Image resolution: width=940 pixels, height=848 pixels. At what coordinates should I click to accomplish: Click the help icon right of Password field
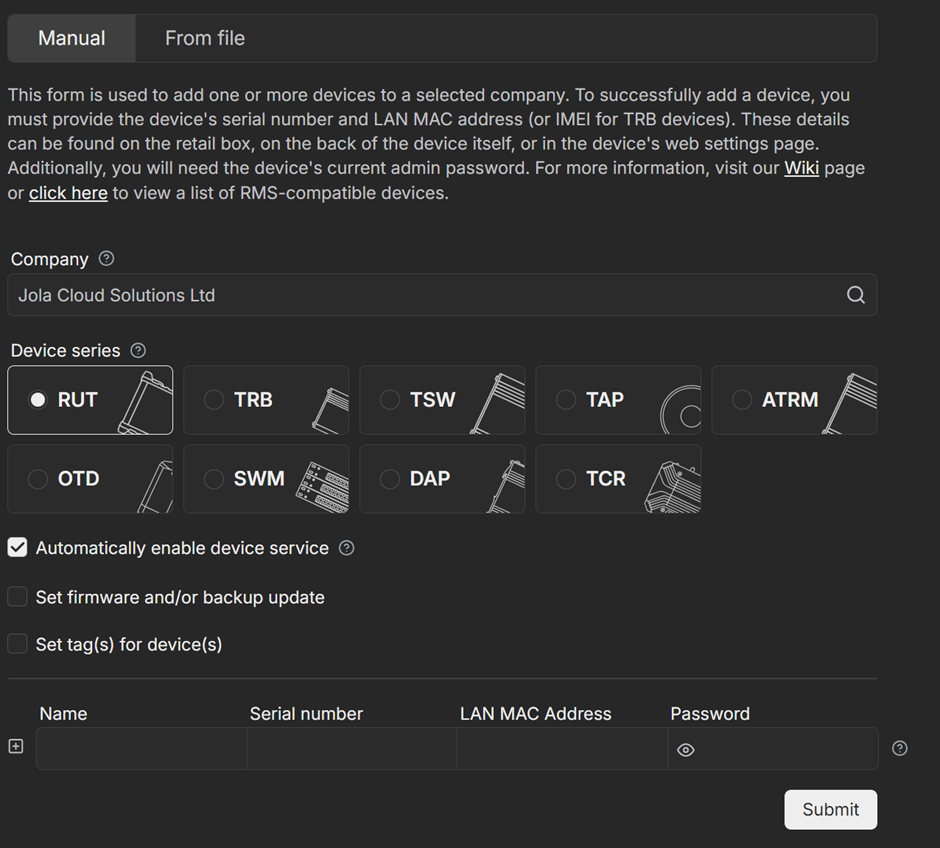(900, 748)
